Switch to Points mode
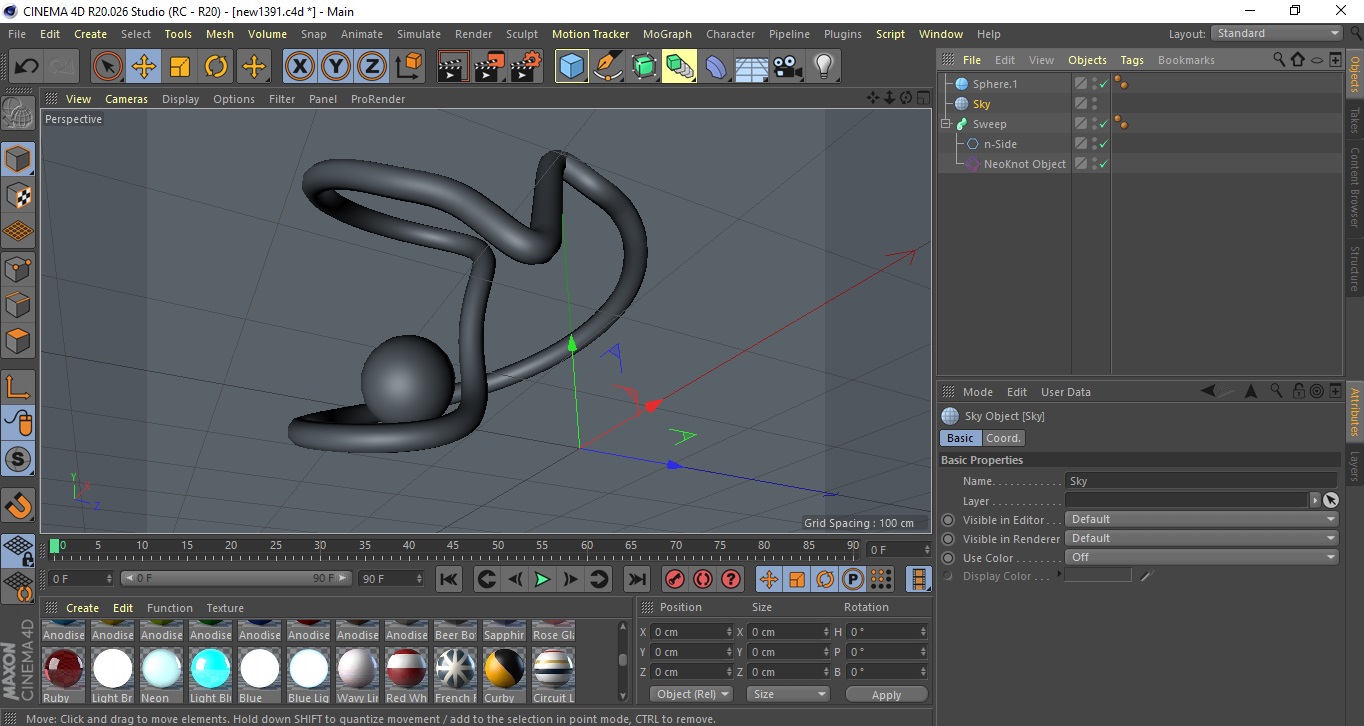Image resolution: width=1364 pixels, height=726 pixels. pos(18,268)
